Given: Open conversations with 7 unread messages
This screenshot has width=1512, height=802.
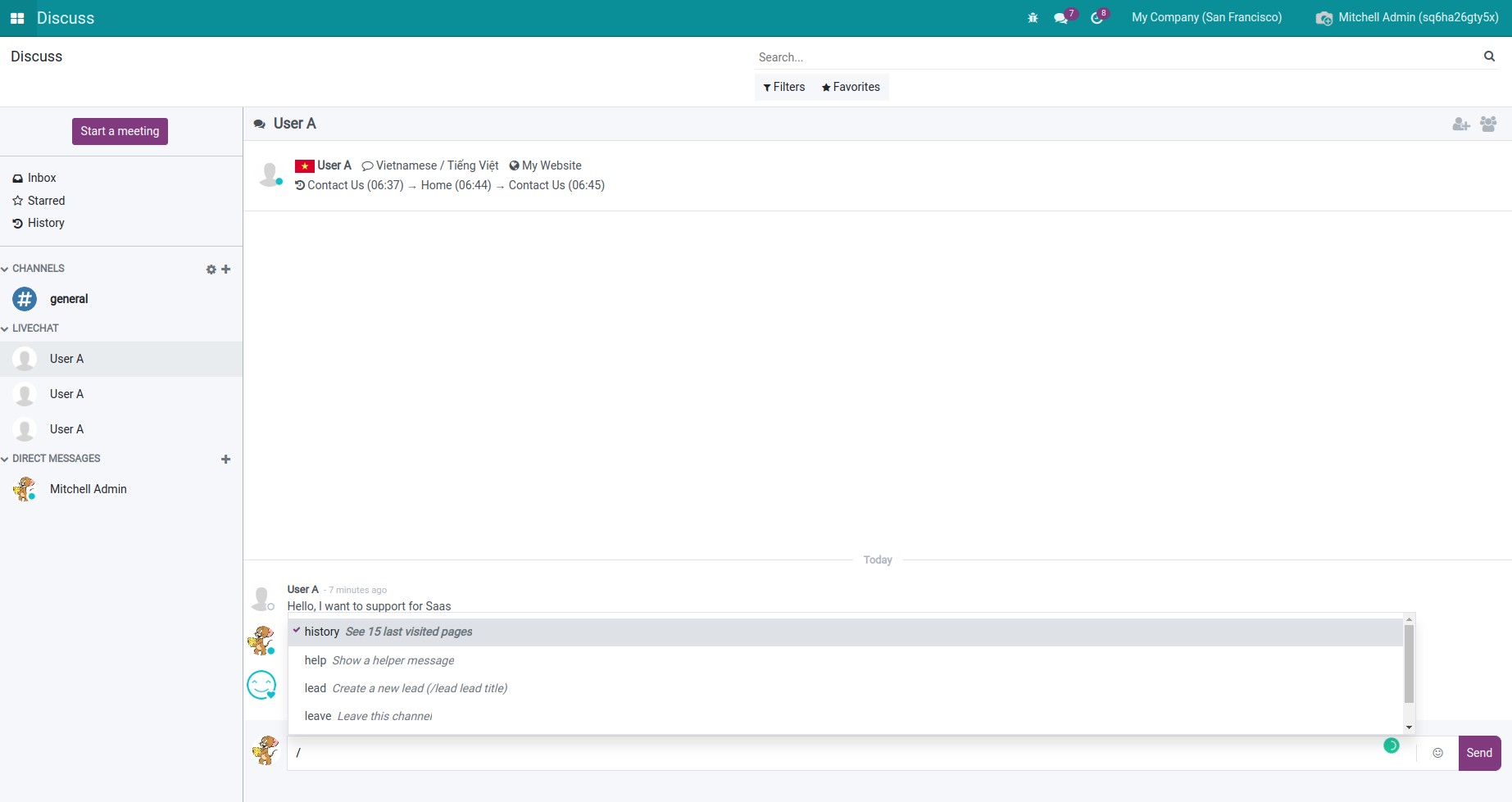Looking at the screenshot, I should click(1060, 17).
